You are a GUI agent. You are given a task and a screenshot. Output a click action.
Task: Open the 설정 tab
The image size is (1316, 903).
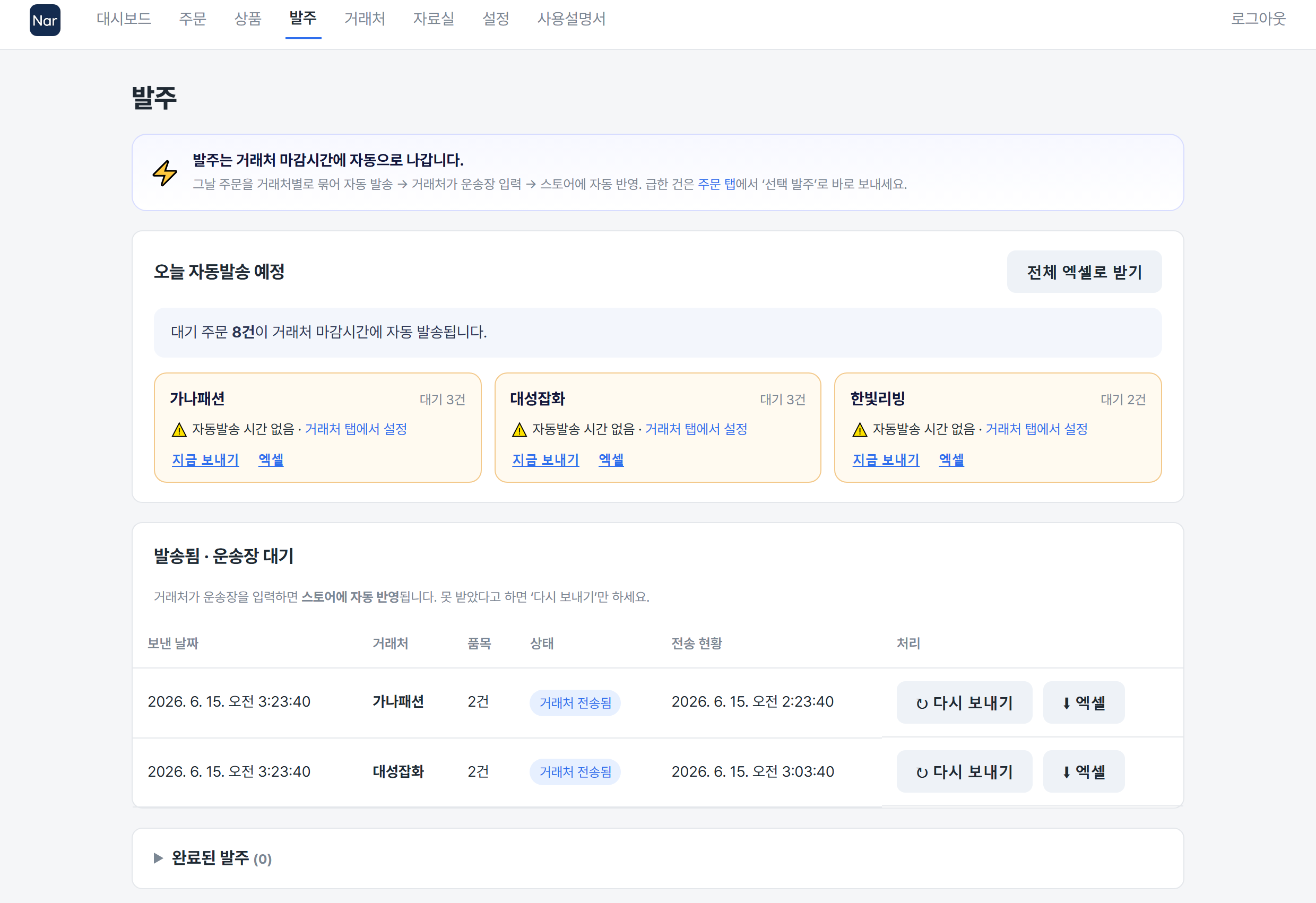pos(496,19)
